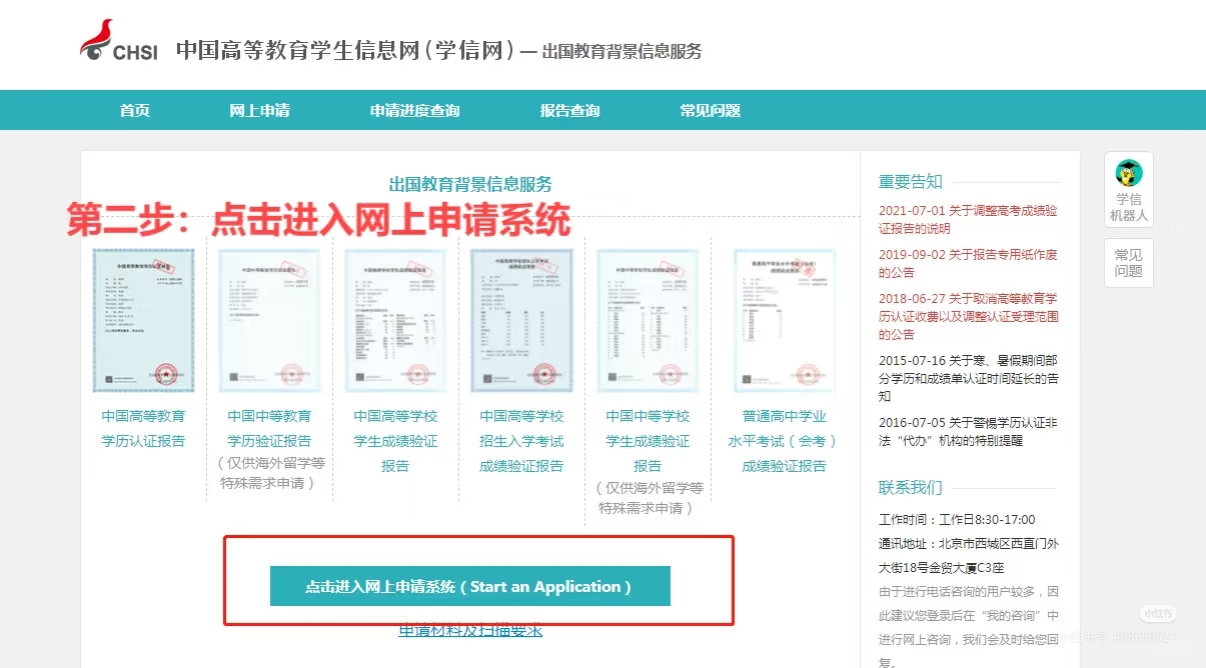Open 2019-09-02 报告专用纸作废 notice
Image resolution: width=1206 pixels, height=668 pixels.
click(x=967, y=263)
